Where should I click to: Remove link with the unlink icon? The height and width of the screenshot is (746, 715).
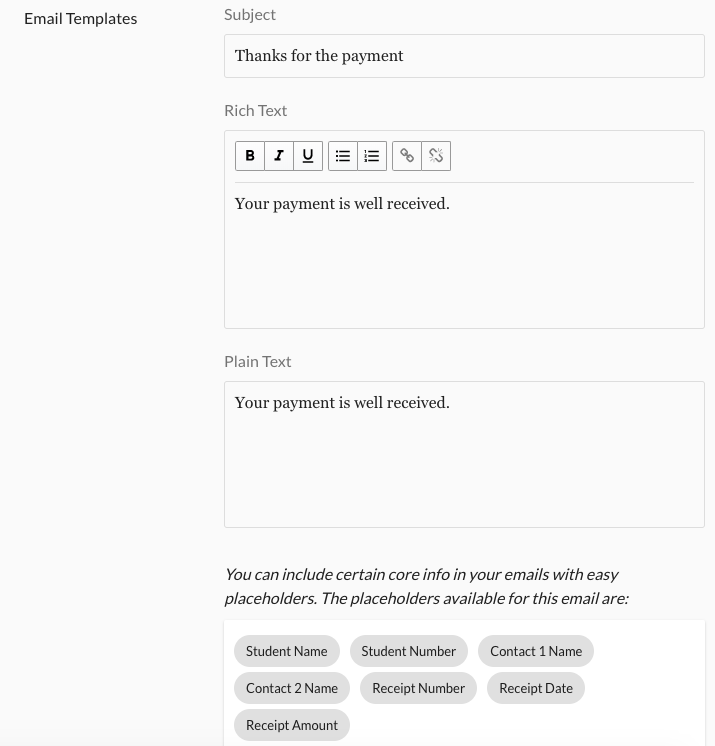(x=436, y=156)
